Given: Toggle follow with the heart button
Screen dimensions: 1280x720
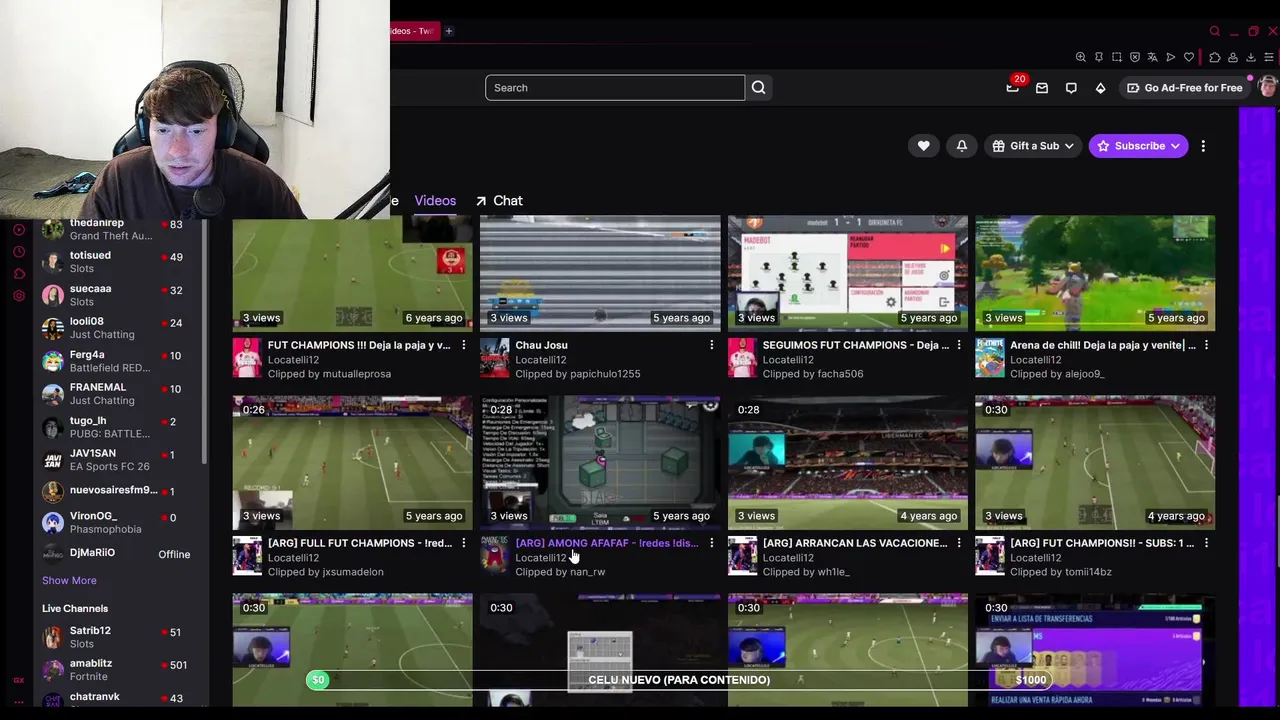Looking at the screenshot, I should tap(924, 146).
